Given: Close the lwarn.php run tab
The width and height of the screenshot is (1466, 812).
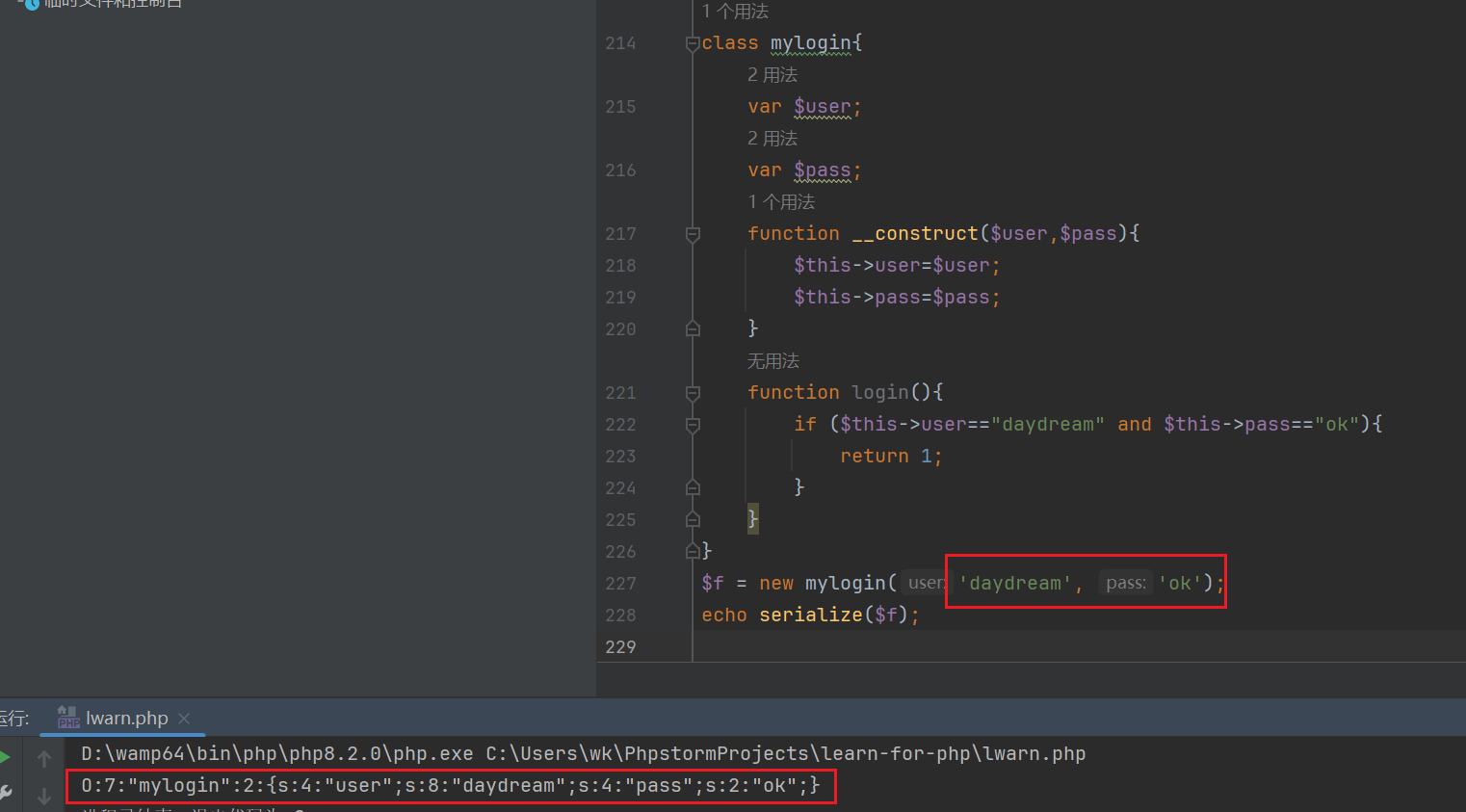Looking at the screenshot, I should click(x=184, y=719).
